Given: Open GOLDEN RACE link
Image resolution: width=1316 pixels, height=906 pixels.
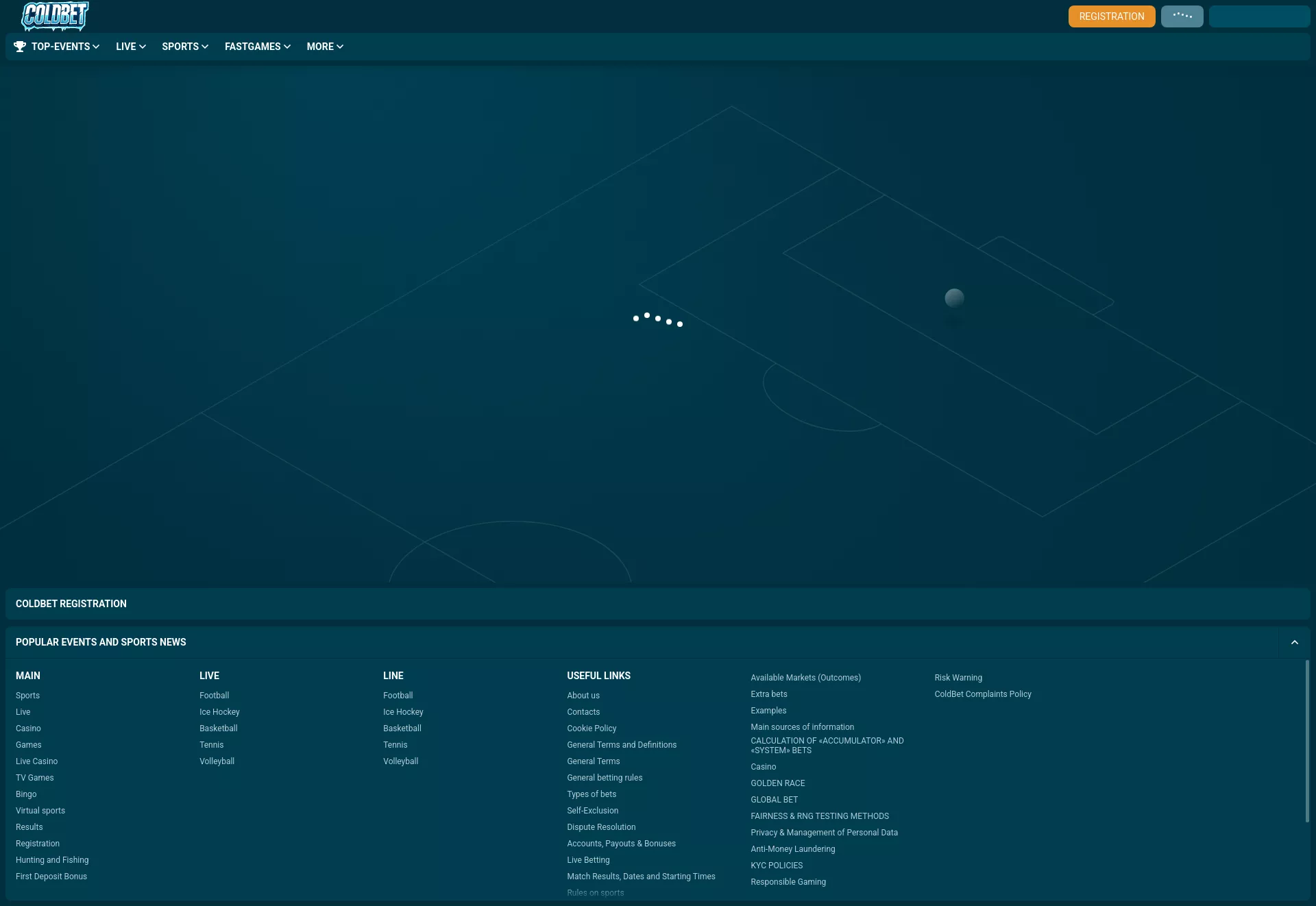Looking at the screenshot, I should [778, 783].
